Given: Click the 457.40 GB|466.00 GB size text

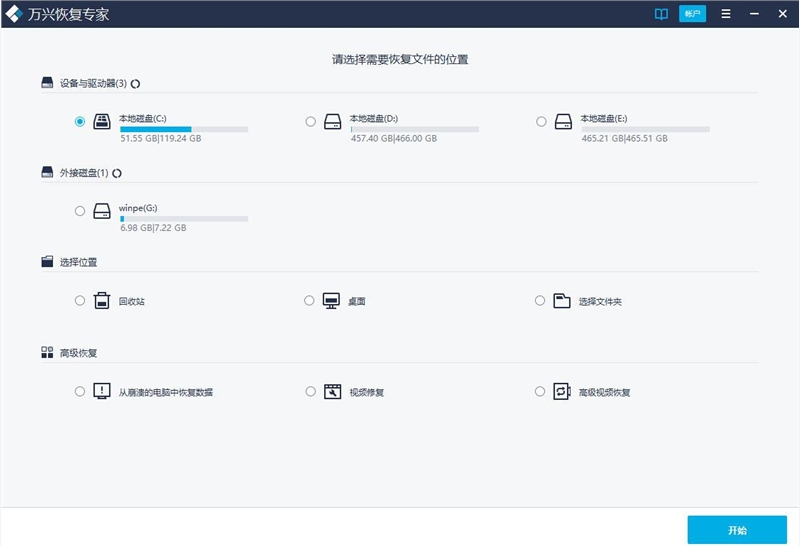Looking at the screenshot, I should [394, 138].
